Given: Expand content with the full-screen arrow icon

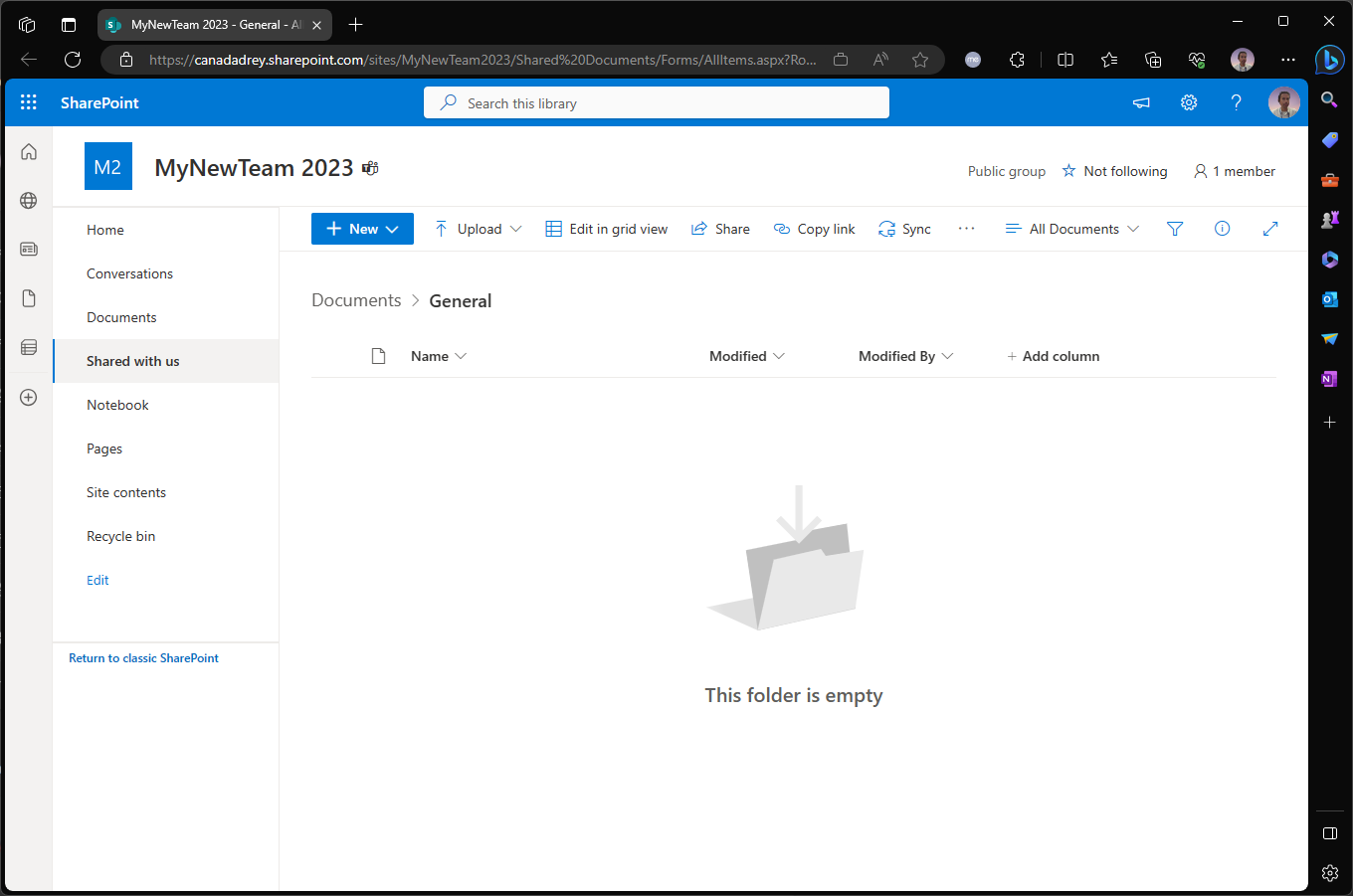Looking at the screenshot, I should point(1270,229).
